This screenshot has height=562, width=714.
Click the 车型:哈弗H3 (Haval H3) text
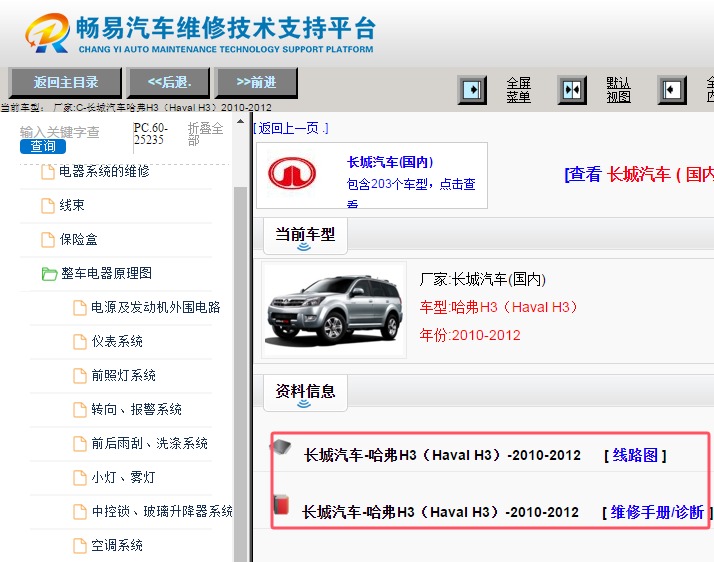pos(499,307)
